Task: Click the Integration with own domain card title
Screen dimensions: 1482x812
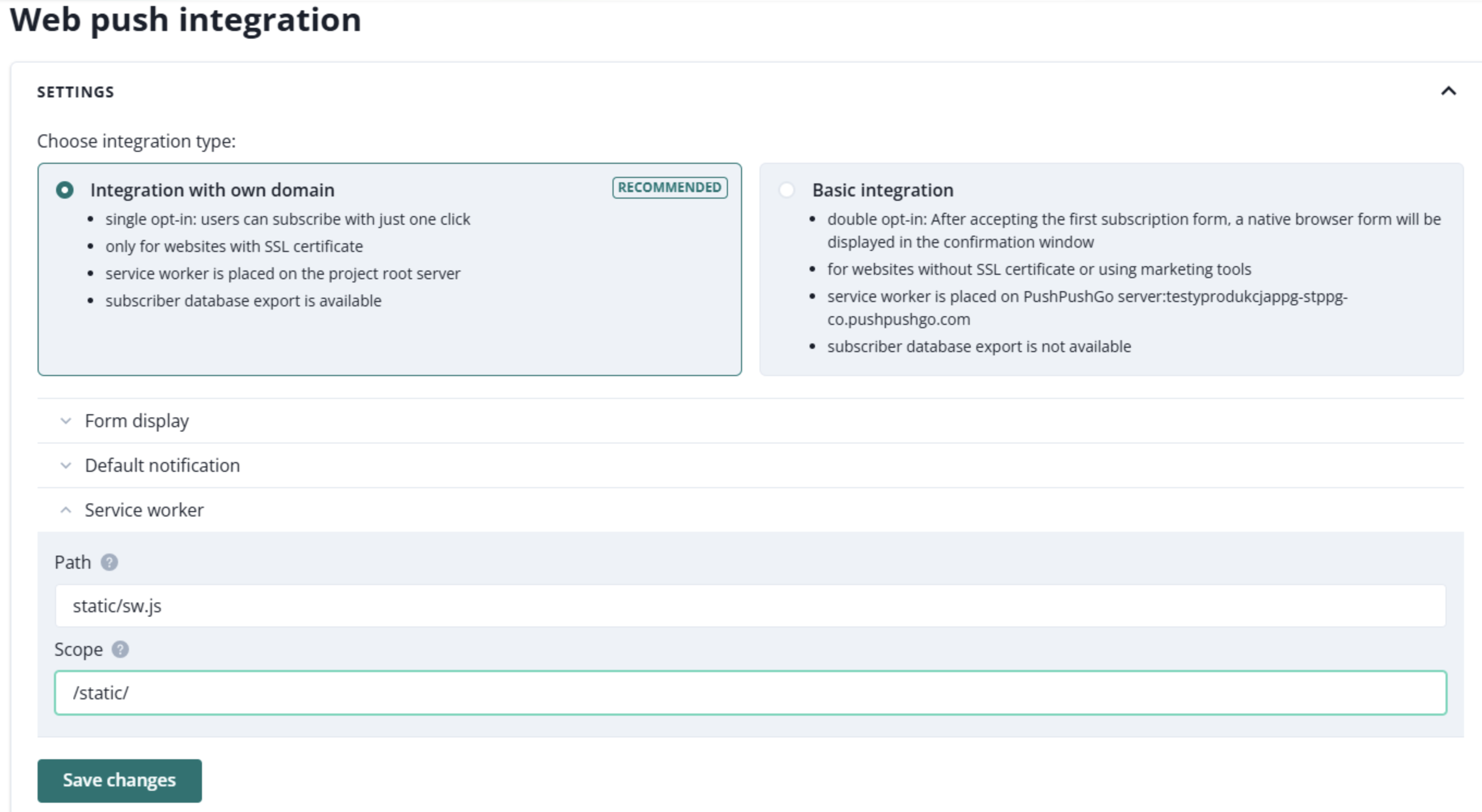Action: tap(212, 190)
